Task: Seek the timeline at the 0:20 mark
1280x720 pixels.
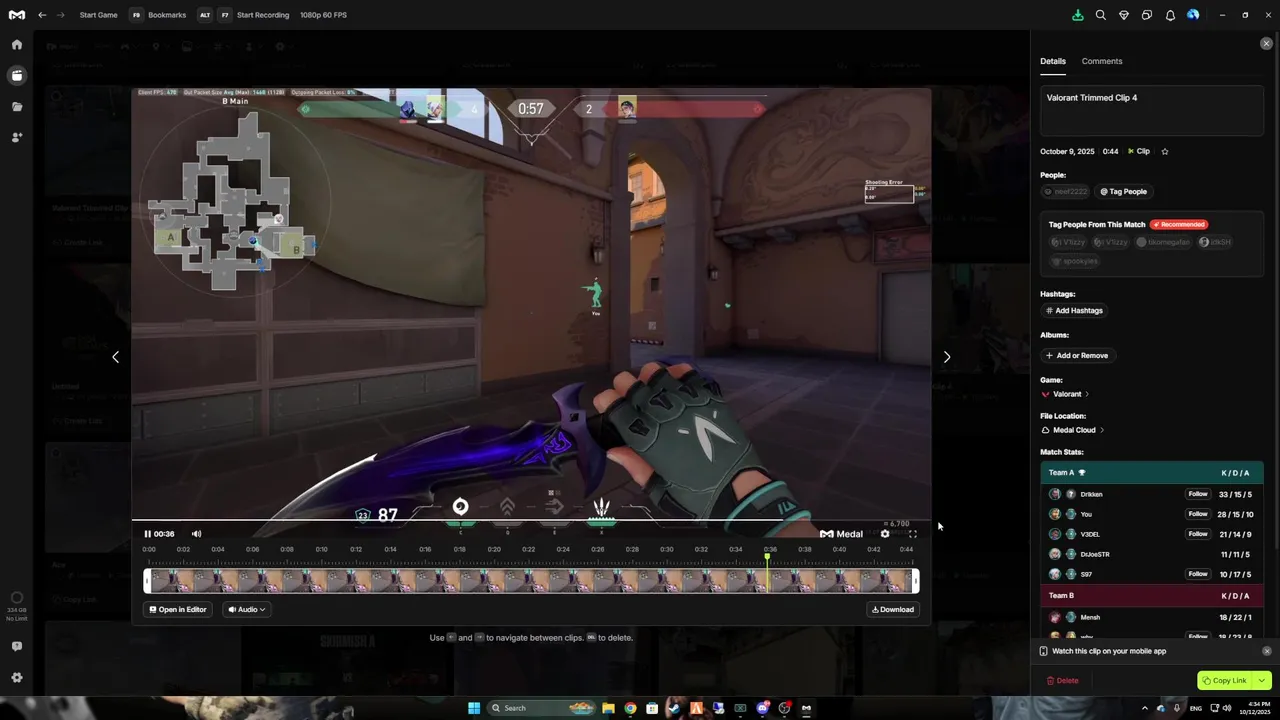Action: [x=494, y=549]
